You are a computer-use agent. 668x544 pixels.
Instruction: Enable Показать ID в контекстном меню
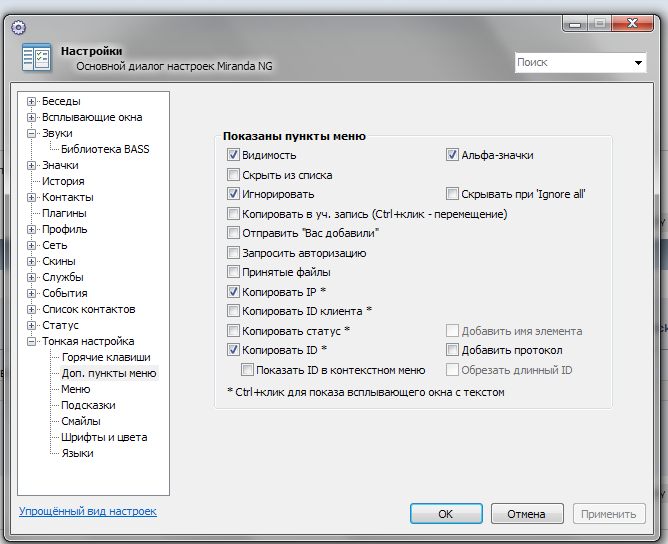247,370
